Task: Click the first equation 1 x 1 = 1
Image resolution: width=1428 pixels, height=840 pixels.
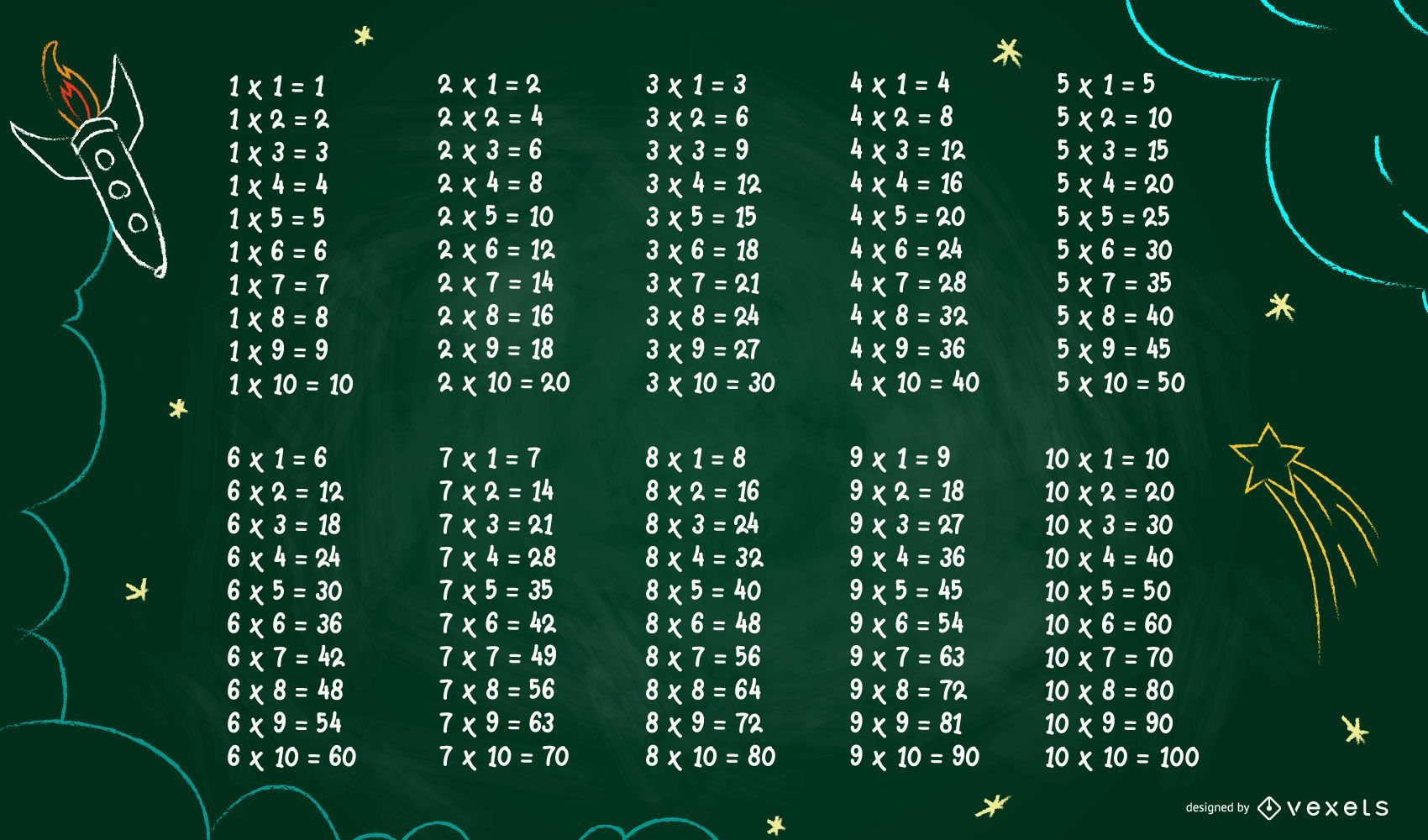Action: pyautogui.click(x=277, y=86)
